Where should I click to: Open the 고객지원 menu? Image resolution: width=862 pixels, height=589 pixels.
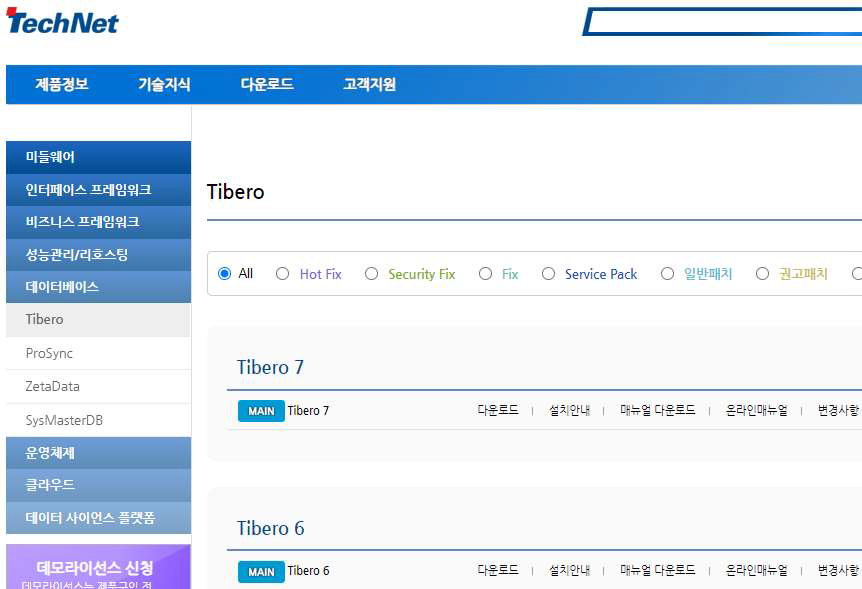[x=369, y=84]
